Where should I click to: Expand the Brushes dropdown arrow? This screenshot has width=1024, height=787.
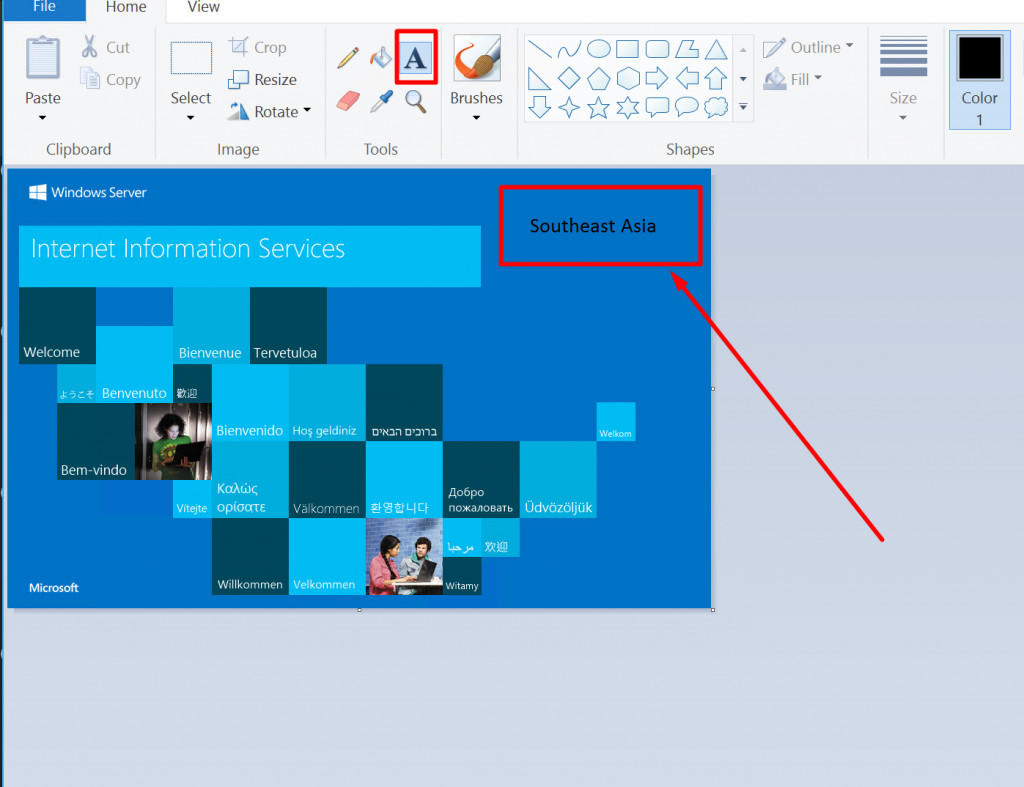pos(476,118)
